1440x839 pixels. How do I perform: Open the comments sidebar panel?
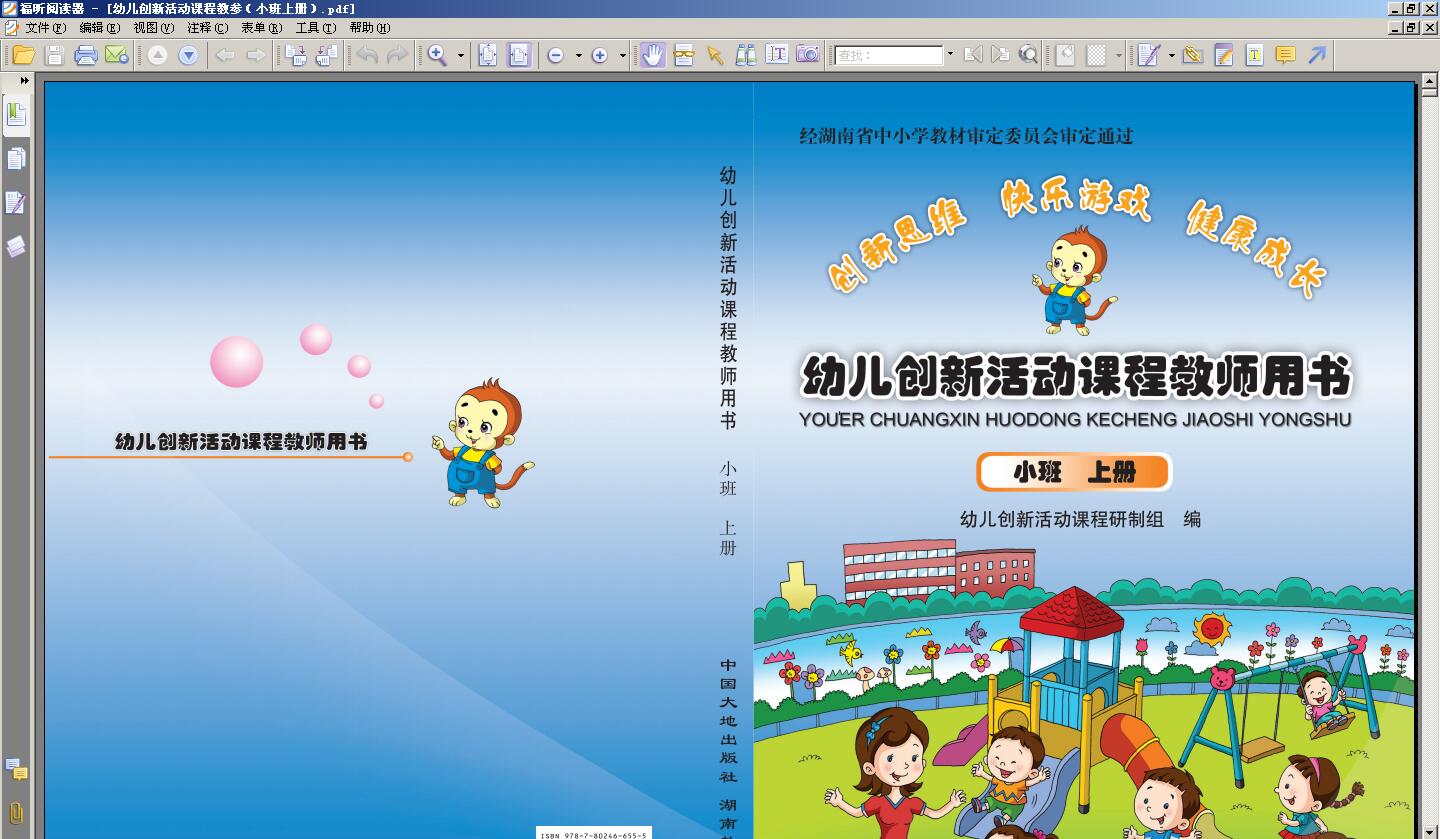[x=16, y=769]
